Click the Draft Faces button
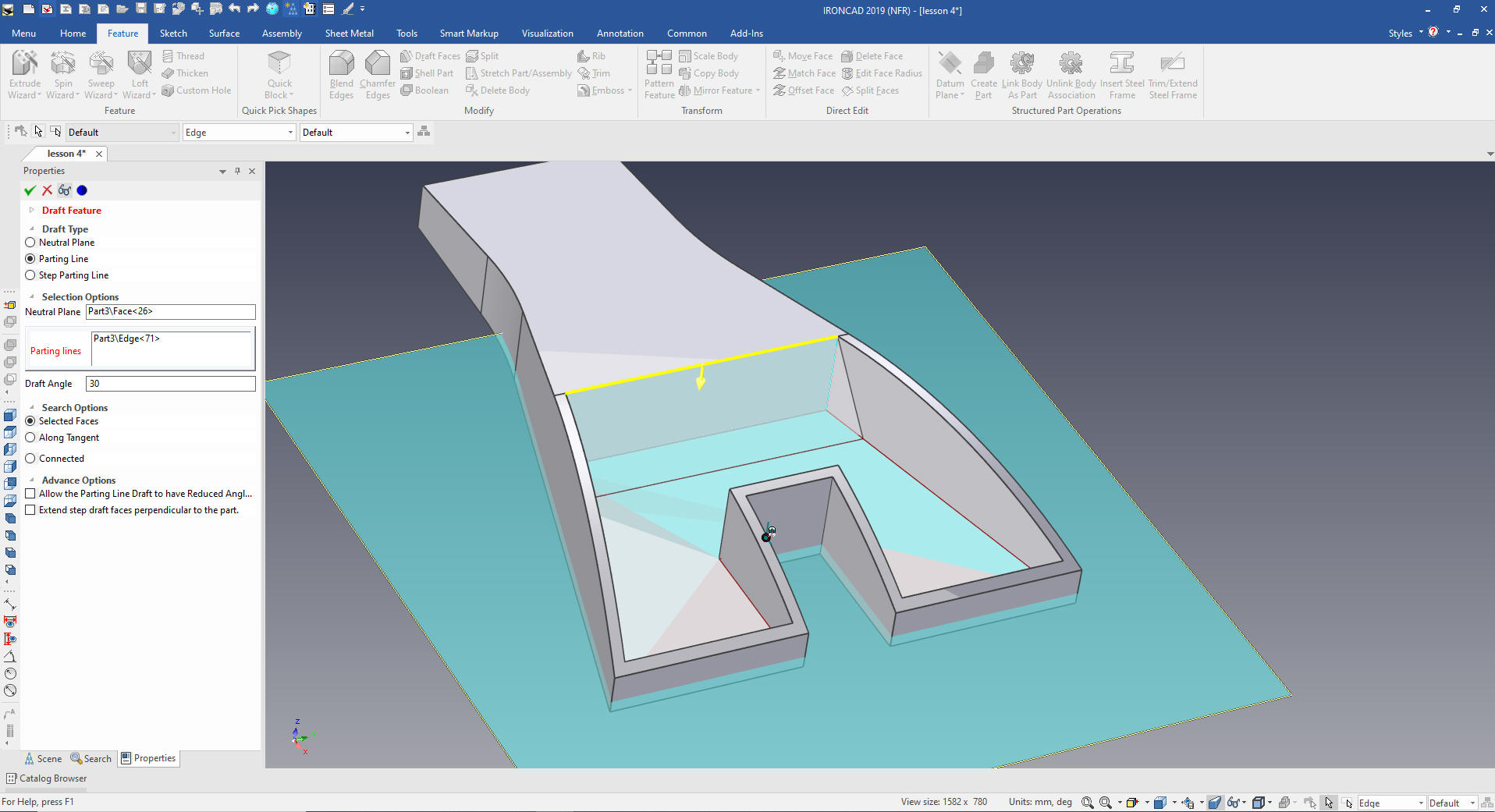Image resolution: width=1495 pixels, height=812 pixels. click(430, 56)
